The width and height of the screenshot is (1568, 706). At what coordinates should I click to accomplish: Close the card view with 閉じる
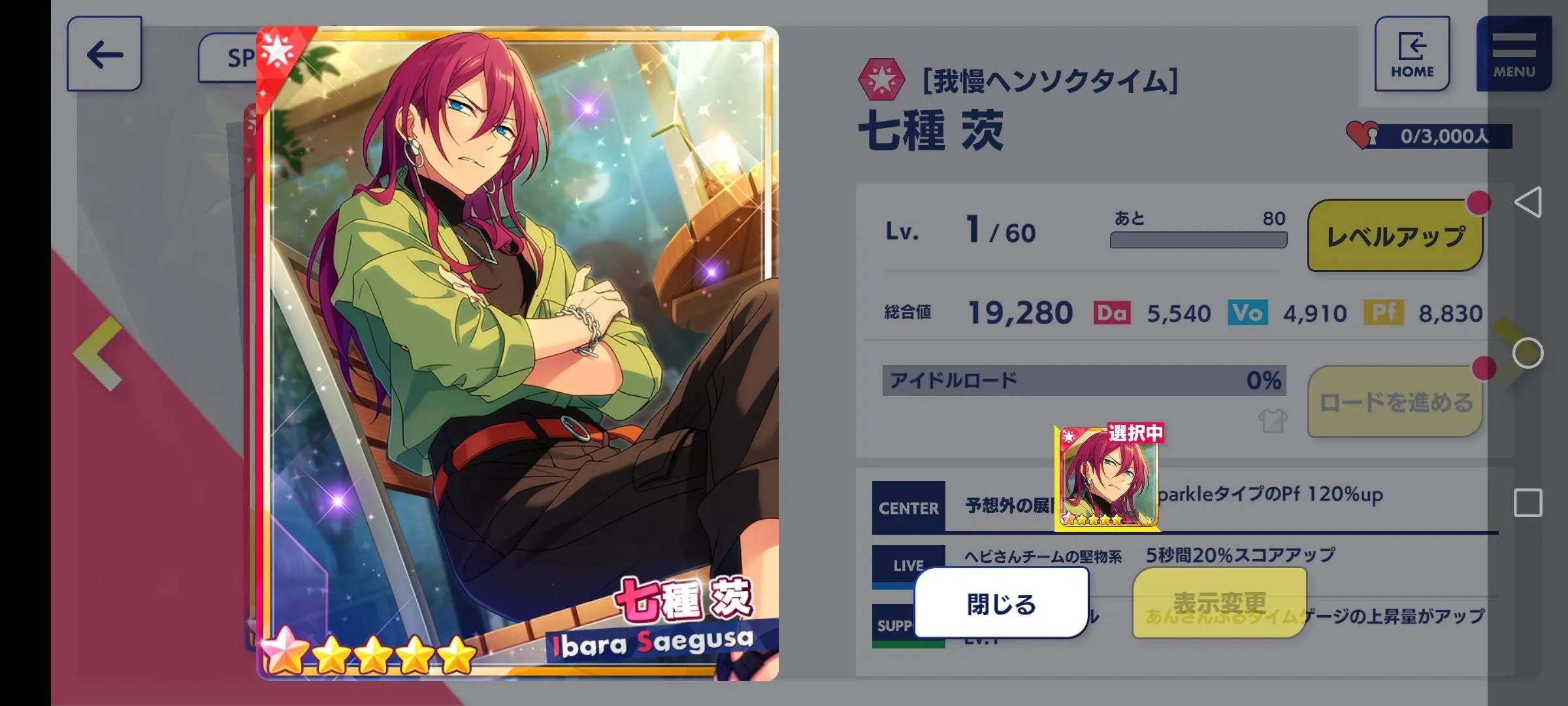click(1001, 603)
